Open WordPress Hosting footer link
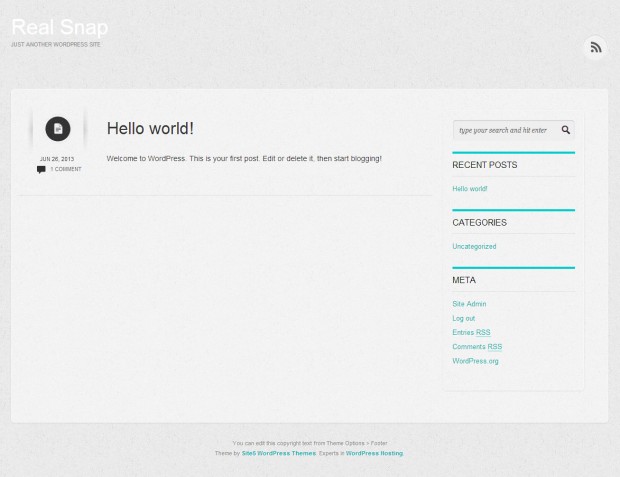The image size is (620, 477). [374, 453]
